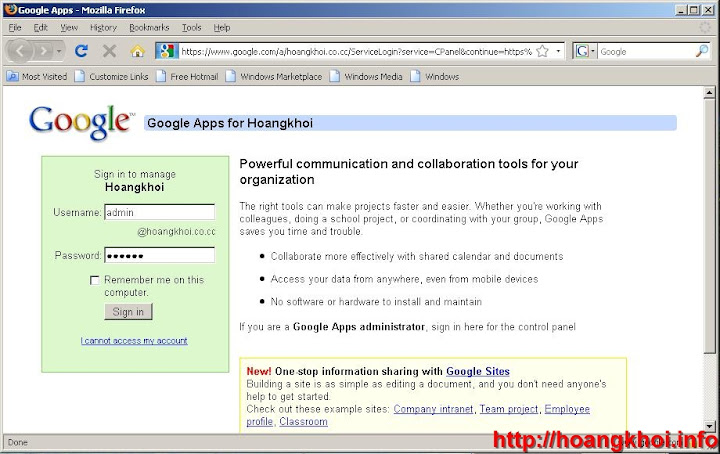Open the Free Hotmail bookmark
Viewport: 720px width, 454px height.
(x=187, y=77)
